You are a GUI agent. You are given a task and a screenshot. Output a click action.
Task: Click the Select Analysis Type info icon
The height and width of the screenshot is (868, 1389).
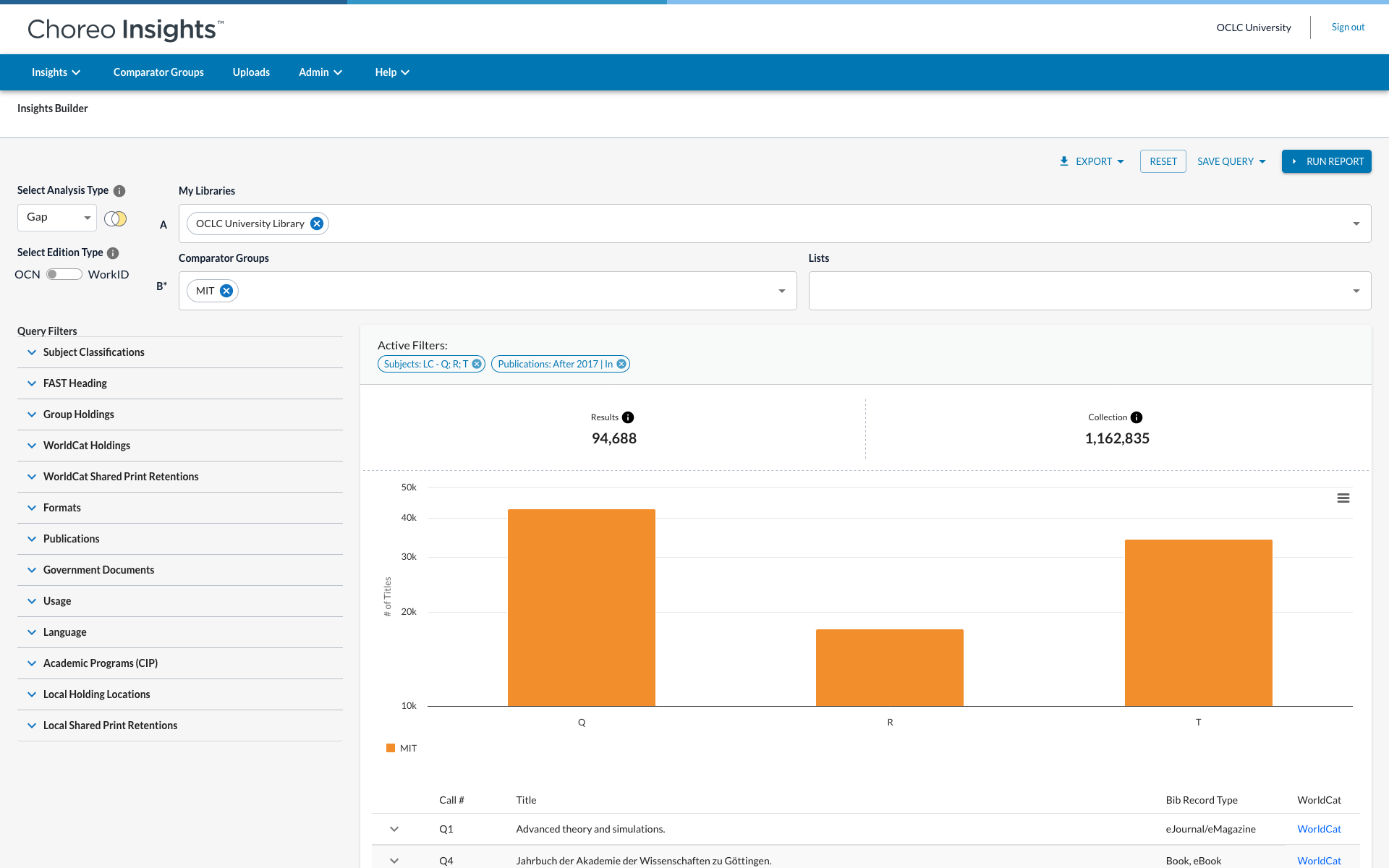pos(119,191)
